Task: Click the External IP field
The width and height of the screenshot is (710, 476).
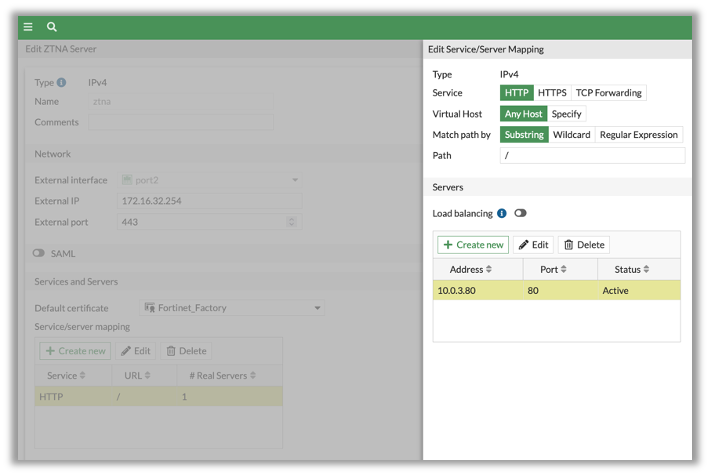Action: 210,201
